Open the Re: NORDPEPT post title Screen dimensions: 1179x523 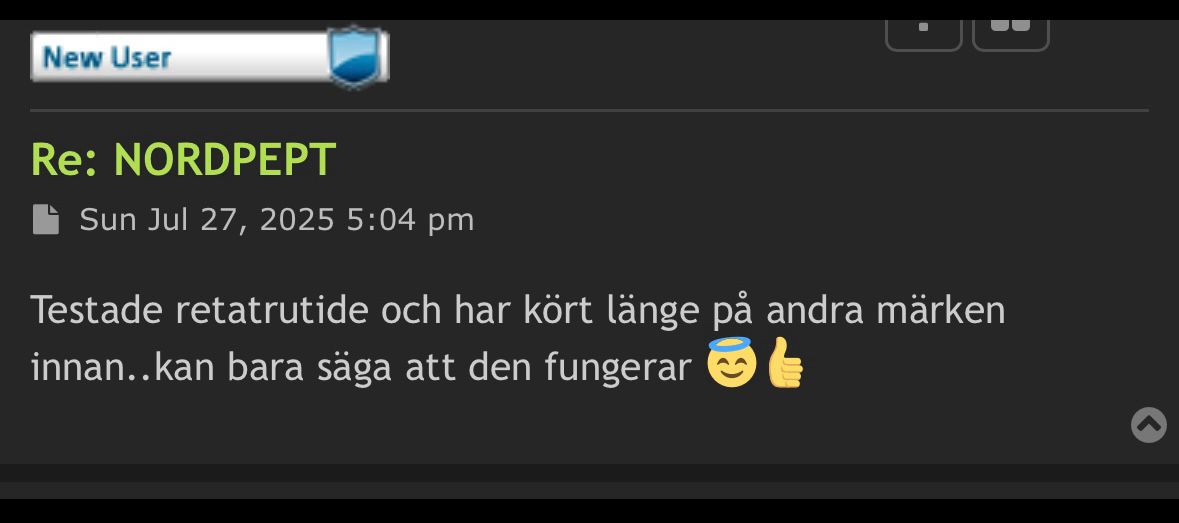pos(183,159)
